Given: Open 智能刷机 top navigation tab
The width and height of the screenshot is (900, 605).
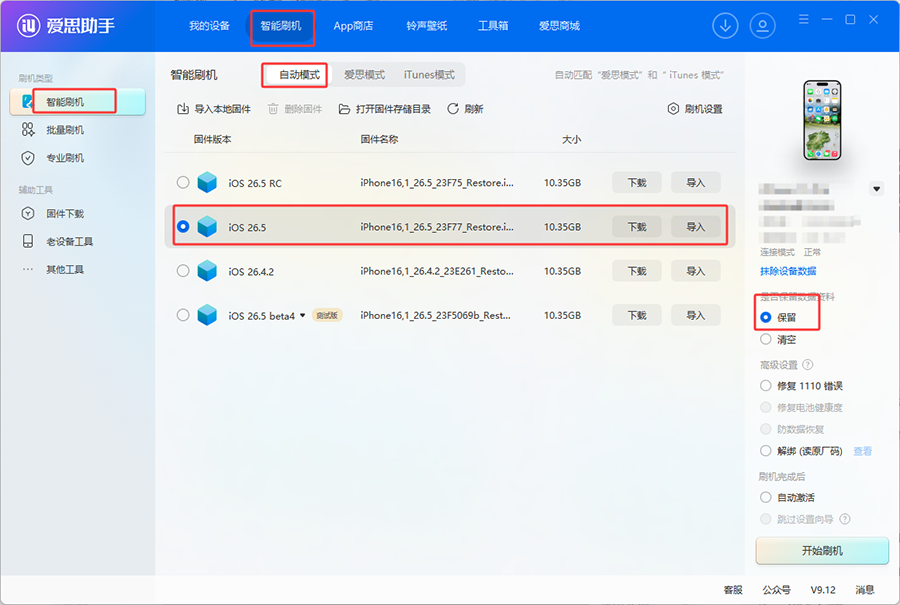Looking at the screenshot, I should tap(281, 26).
